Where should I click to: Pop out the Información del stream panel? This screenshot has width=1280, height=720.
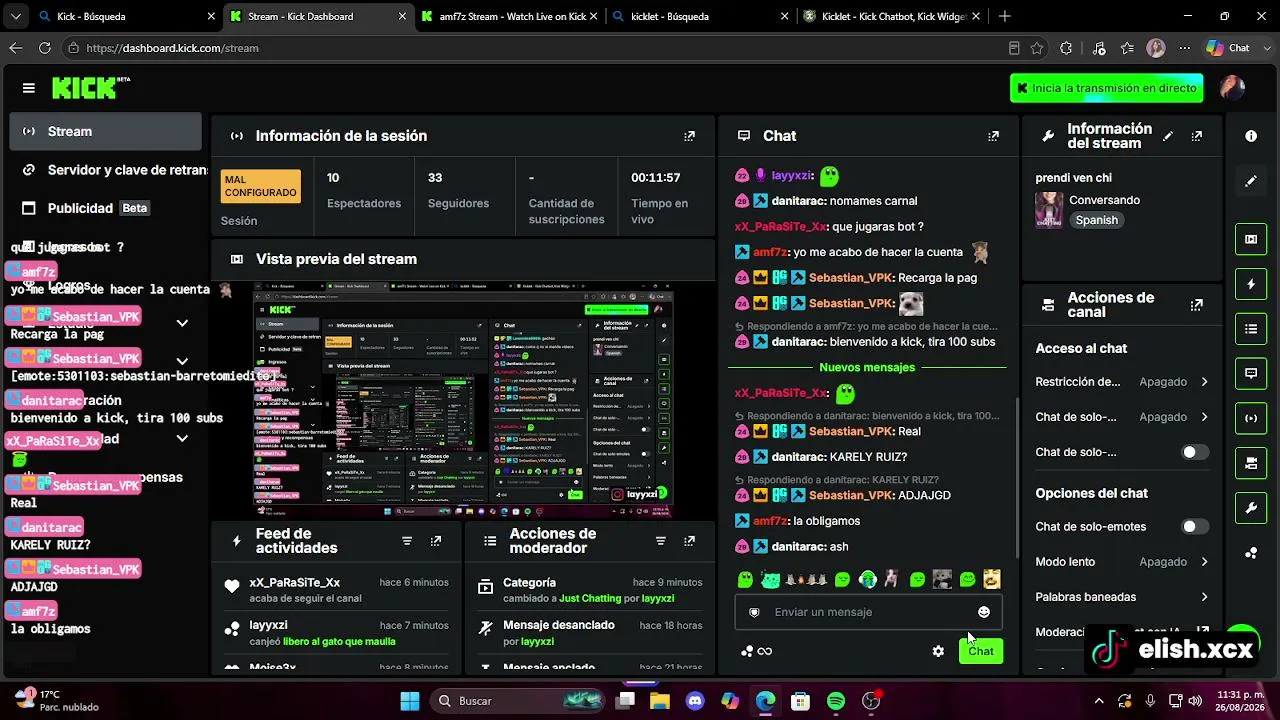[x=1197, y=136]
